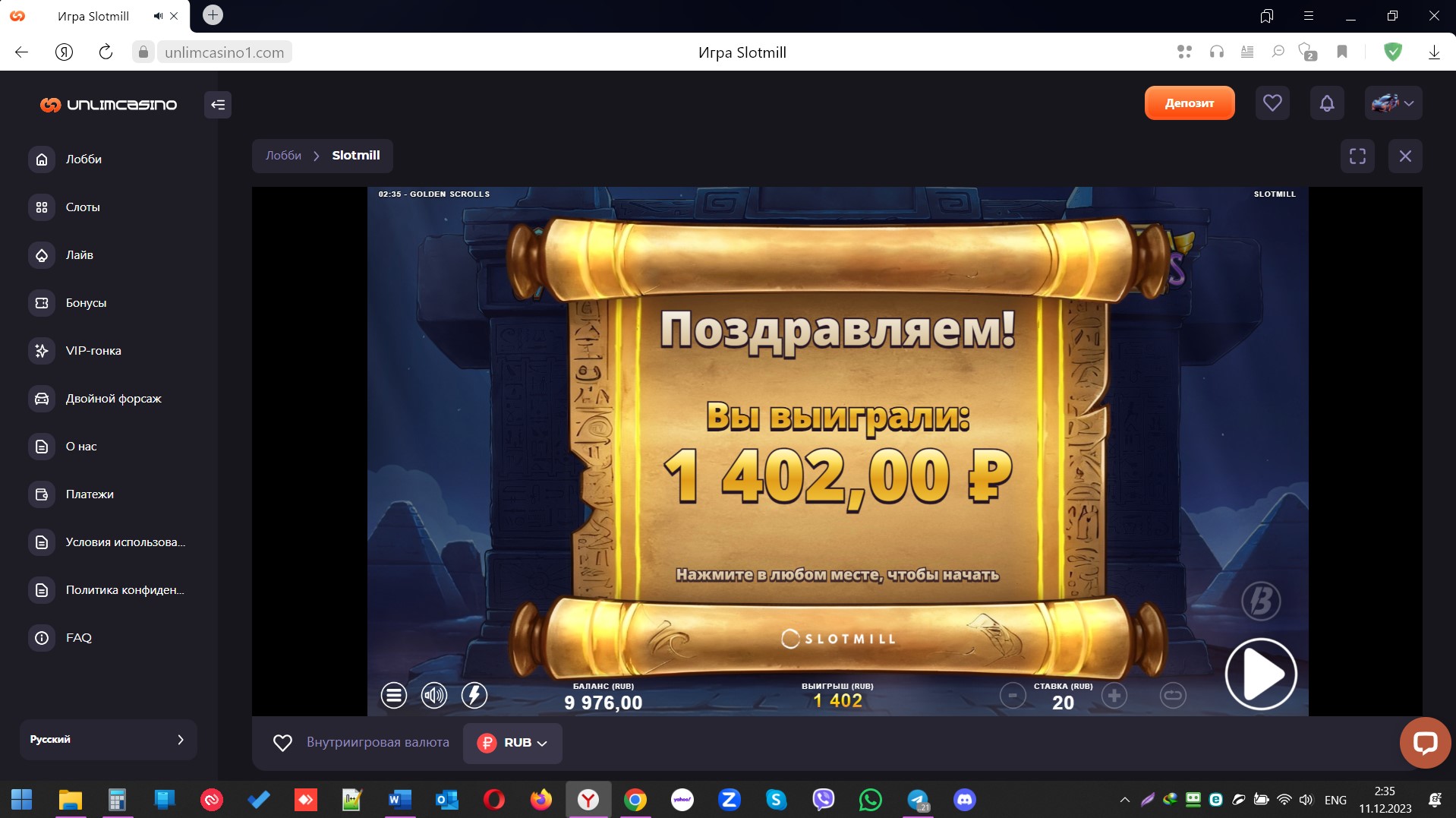Image resolution: width=1456 pixels, height=818 pixels.
Task: Hit the big spin play button
Action: [x=1261, y=674]
